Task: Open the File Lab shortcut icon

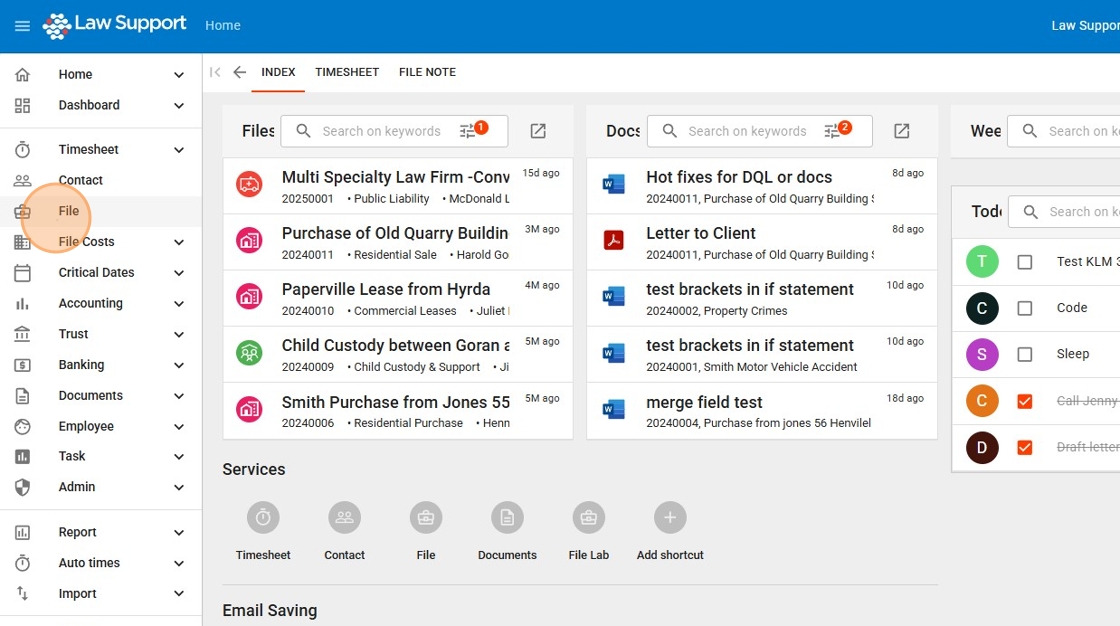Action: pos(588,518)
